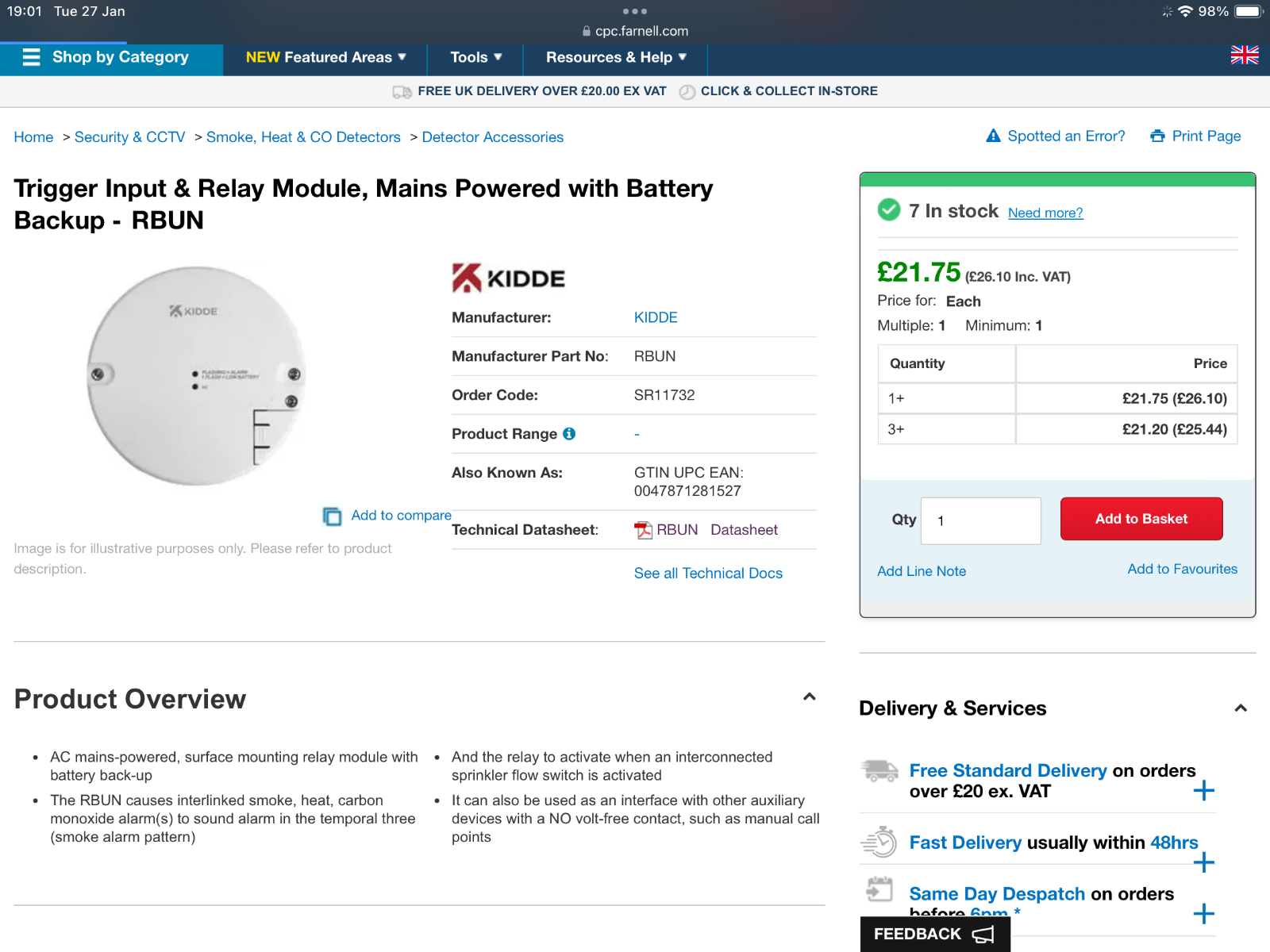Image resolution: width=1270 pixels, height=952 pixels.
Task: Click the relay module product image
Action: click(196, 375)
